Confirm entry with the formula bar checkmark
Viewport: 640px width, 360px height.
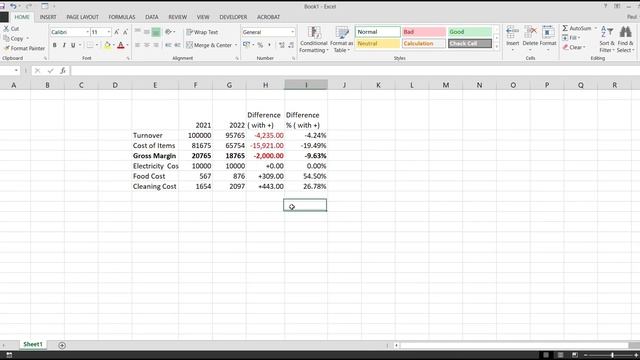click(x=50, y=71)
